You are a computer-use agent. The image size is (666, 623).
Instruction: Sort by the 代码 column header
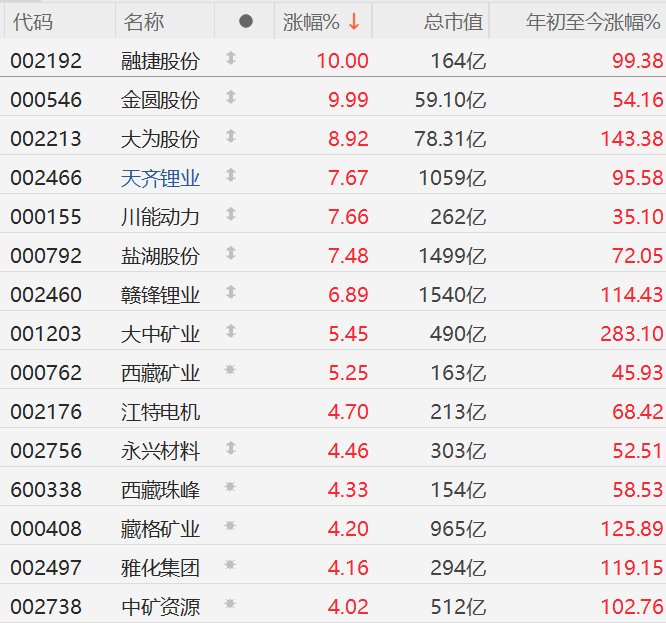(33, 21)
